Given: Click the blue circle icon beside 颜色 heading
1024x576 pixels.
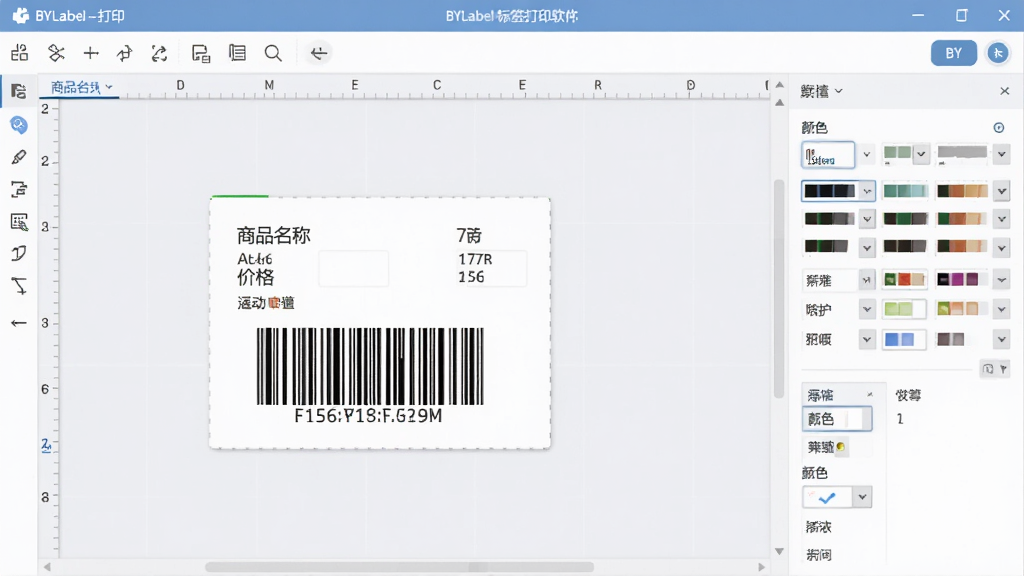Looking at the screenshot, I should pyautogui.click(x=999, y=127).
